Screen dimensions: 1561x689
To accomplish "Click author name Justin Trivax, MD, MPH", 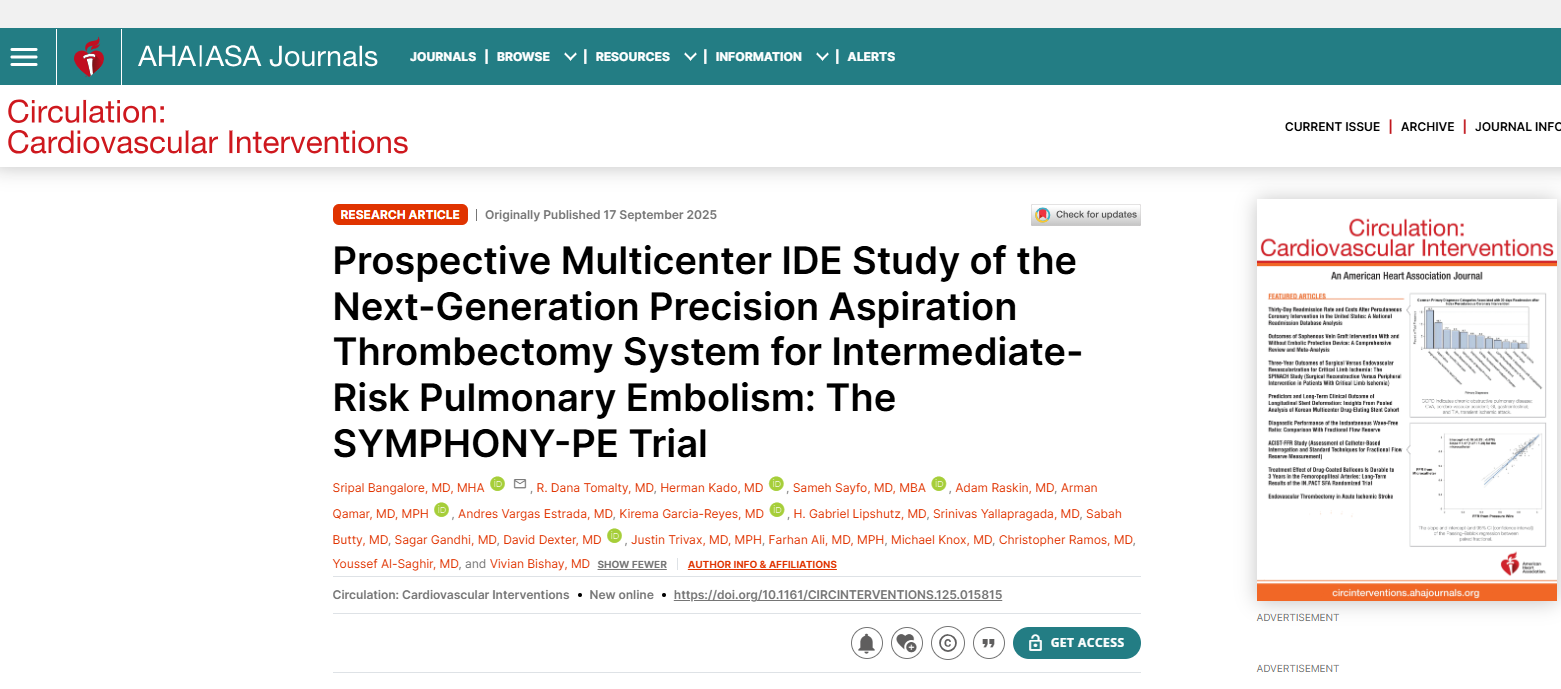I will pos(696,540).
